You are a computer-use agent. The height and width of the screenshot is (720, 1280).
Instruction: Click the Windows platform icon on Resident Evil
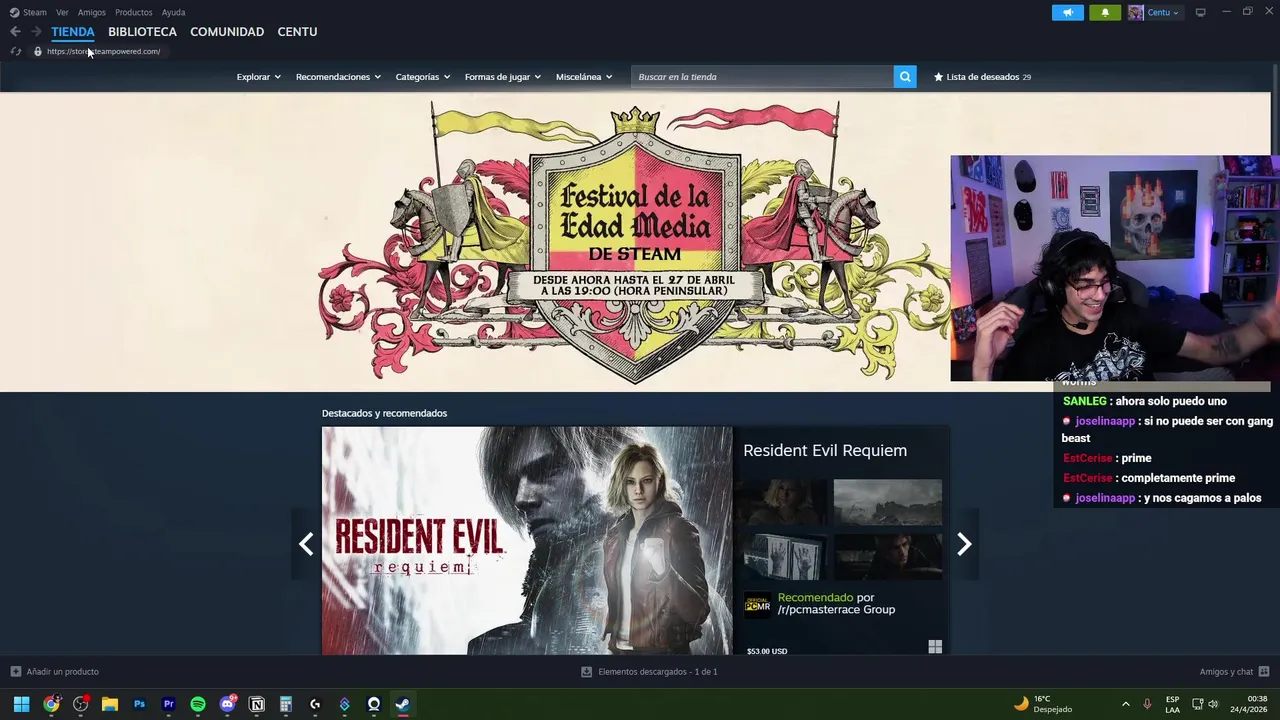coord(935,647)
